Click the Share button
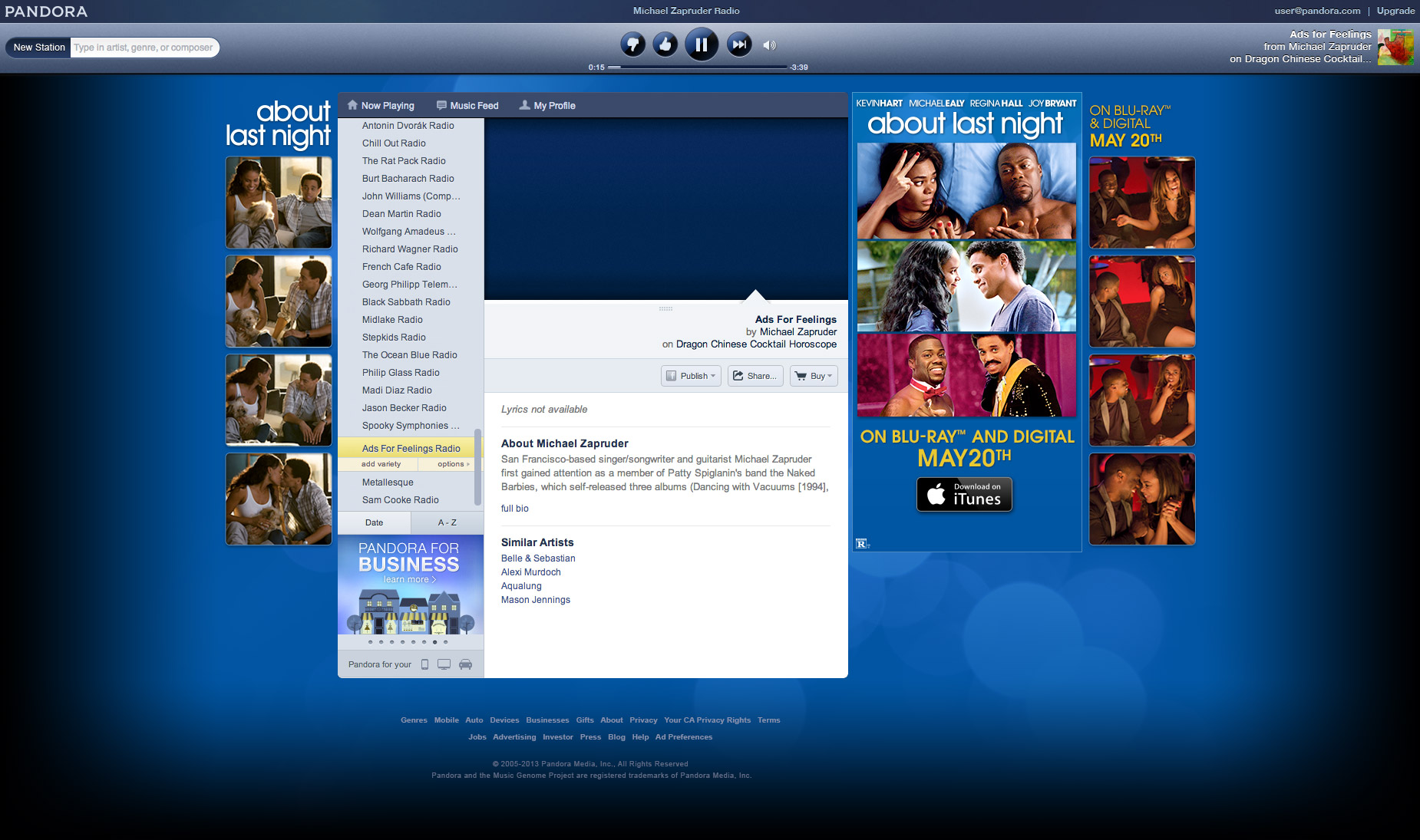 pyautogui.click(x=755, y=376)
